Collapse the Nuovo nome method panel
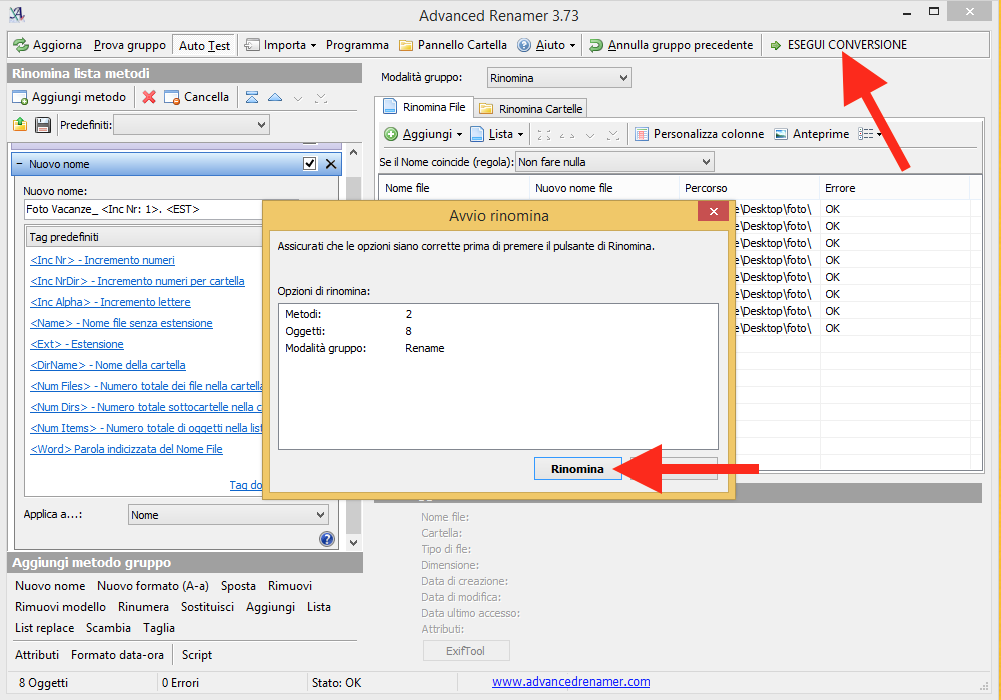The image size is (1001, 700). 19,164
